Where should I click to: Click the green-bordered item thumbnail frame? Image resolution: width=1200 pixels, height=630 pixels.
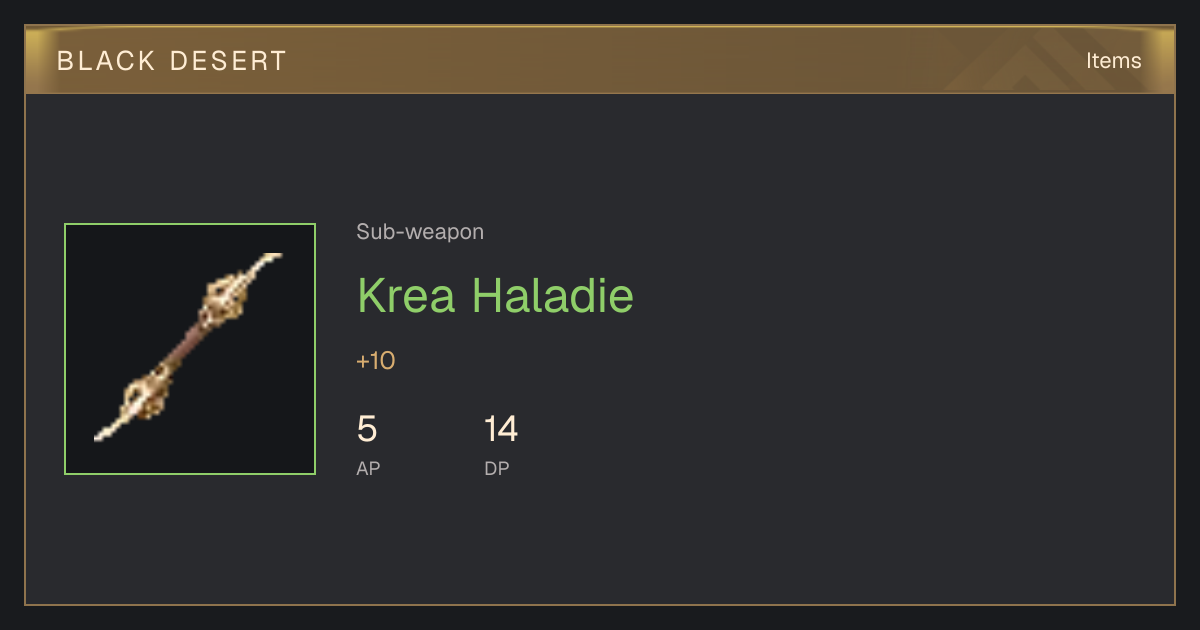click(190, 349)
